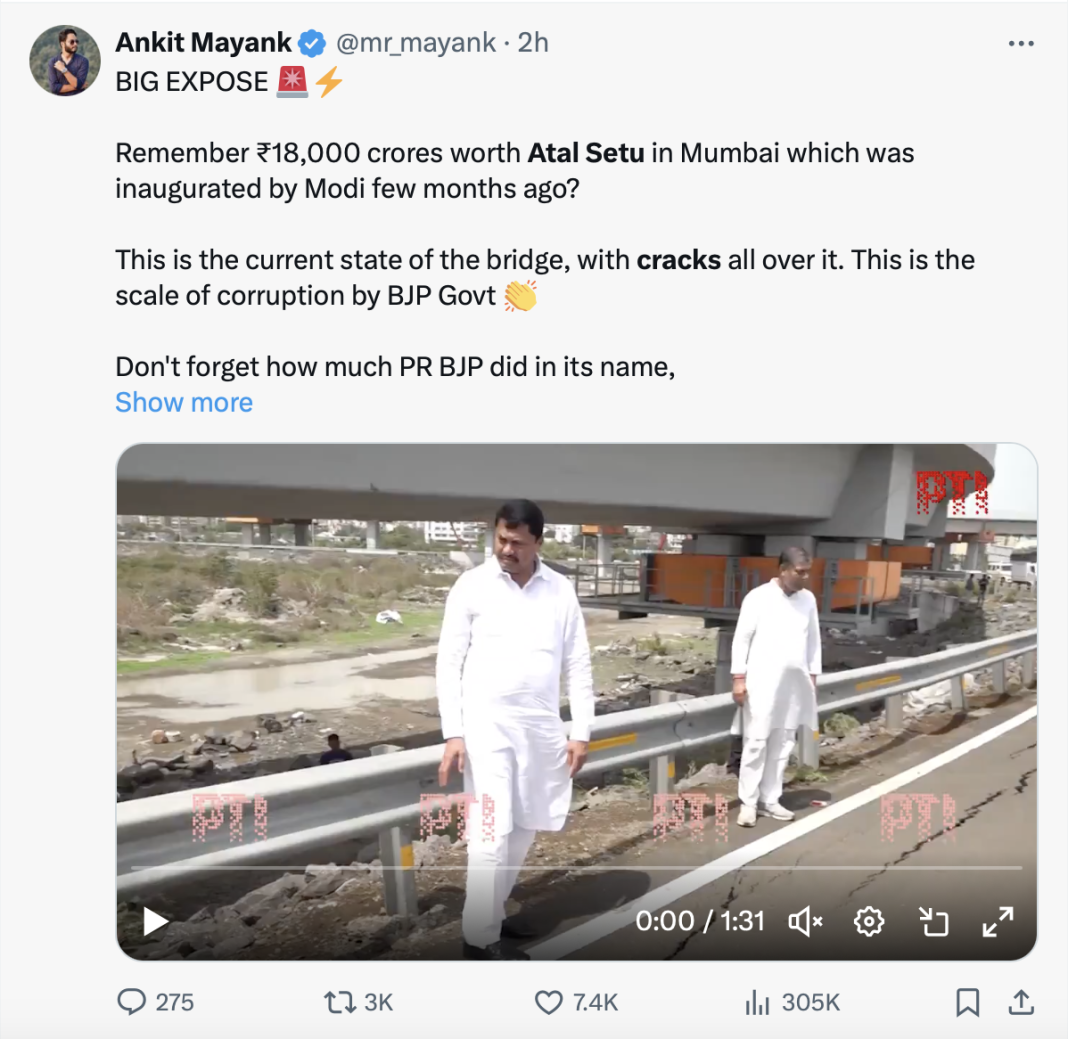This screenshot has width=1068, height=1039.
Task: Like the tweet with 7.4K likes
Action: (549, 1002)
